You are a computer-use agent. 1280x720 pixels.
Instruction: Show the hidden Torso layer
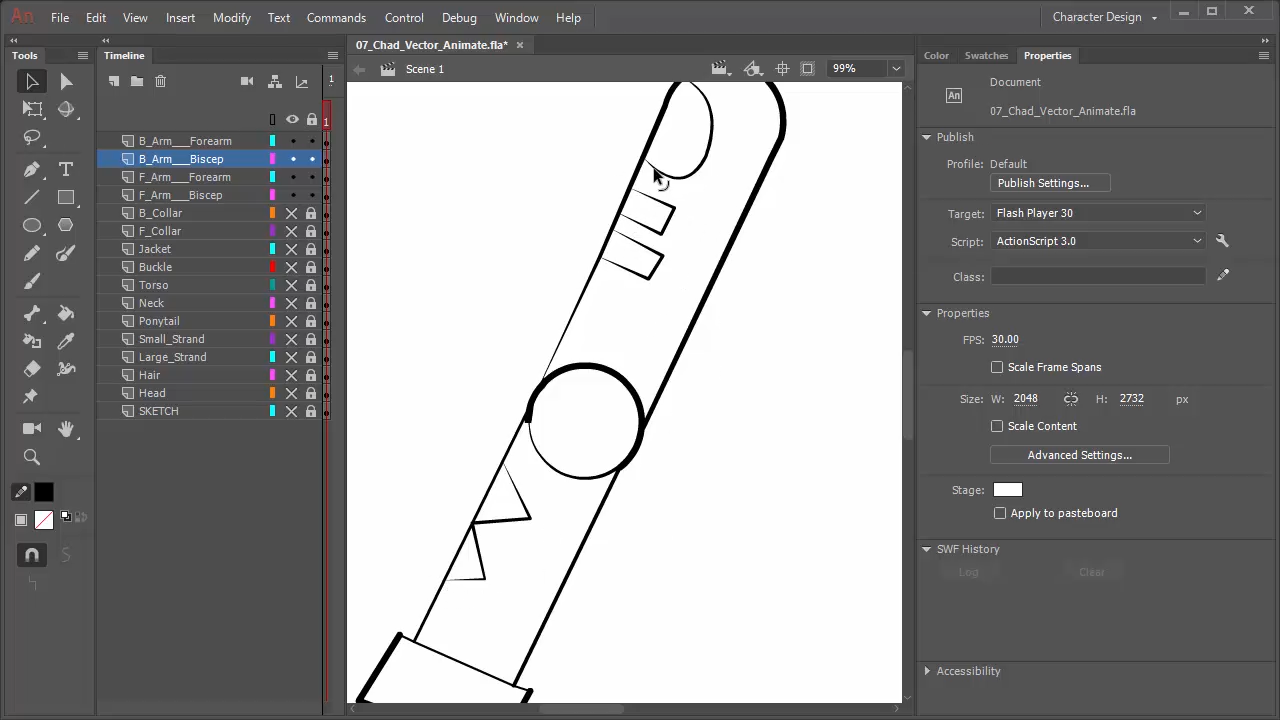point(292,285)
